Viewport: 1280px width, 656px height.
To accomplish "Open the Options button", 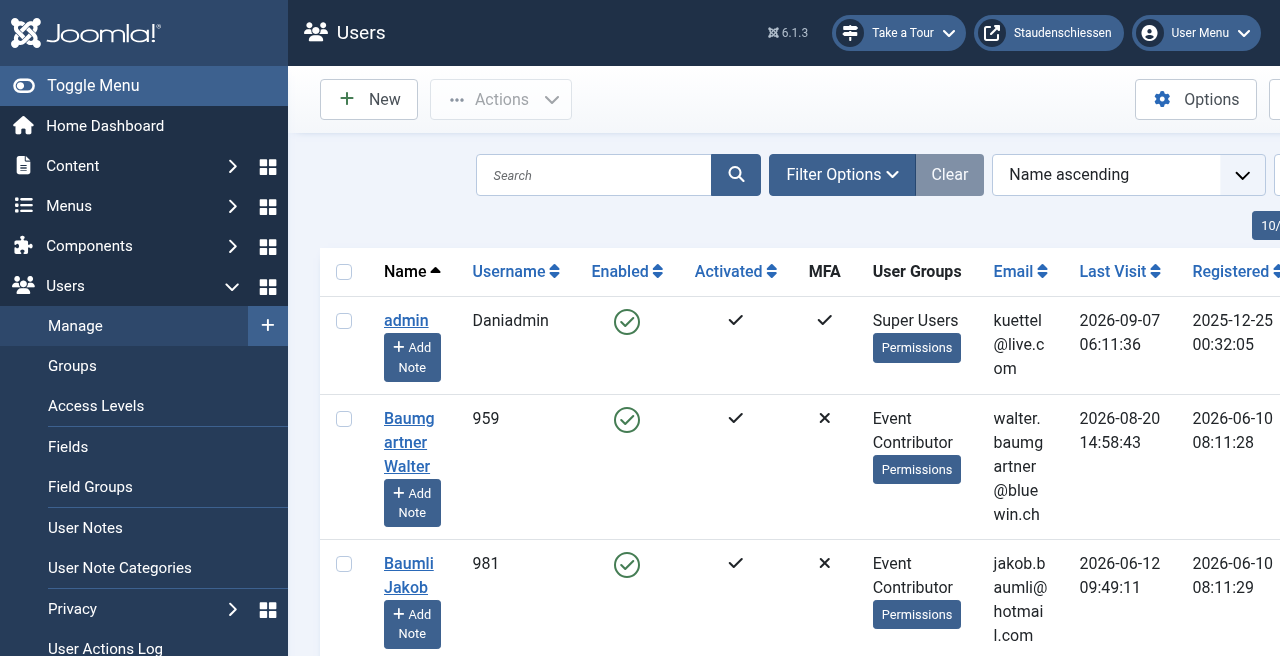I will 1196,100.
